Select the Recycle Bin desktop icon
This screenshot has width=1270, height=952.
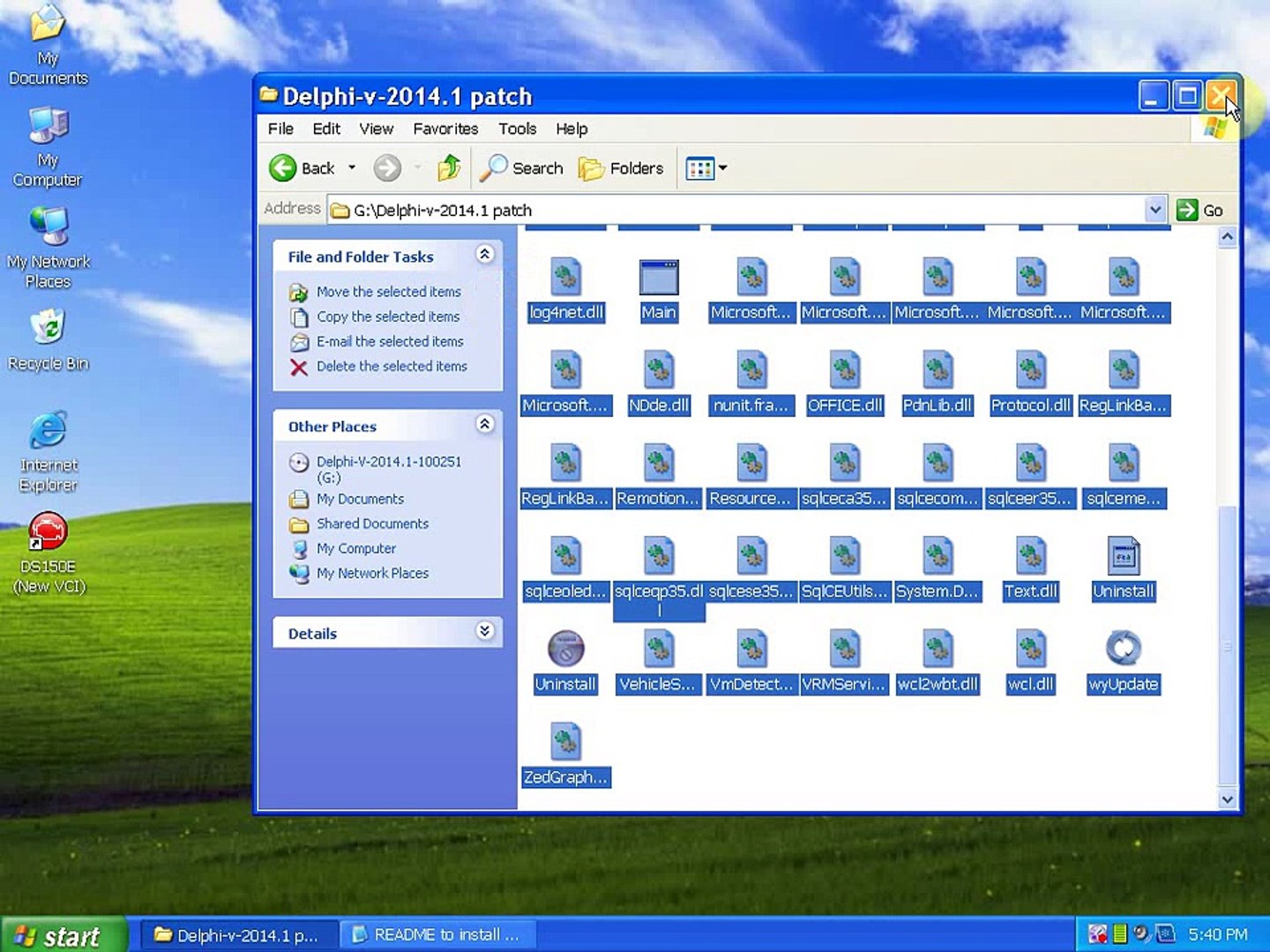tap(49, 339)
